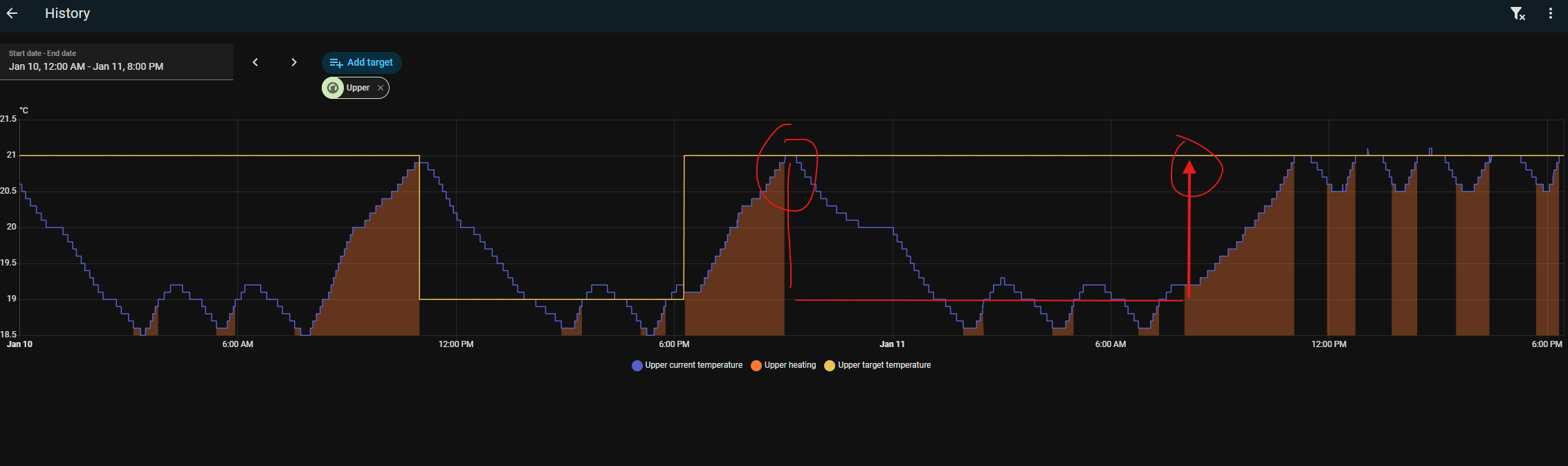Open the start date - end date field
The width and height of the screenshot is (1568, 466).
pyautogui.click(x=116, y=62)
